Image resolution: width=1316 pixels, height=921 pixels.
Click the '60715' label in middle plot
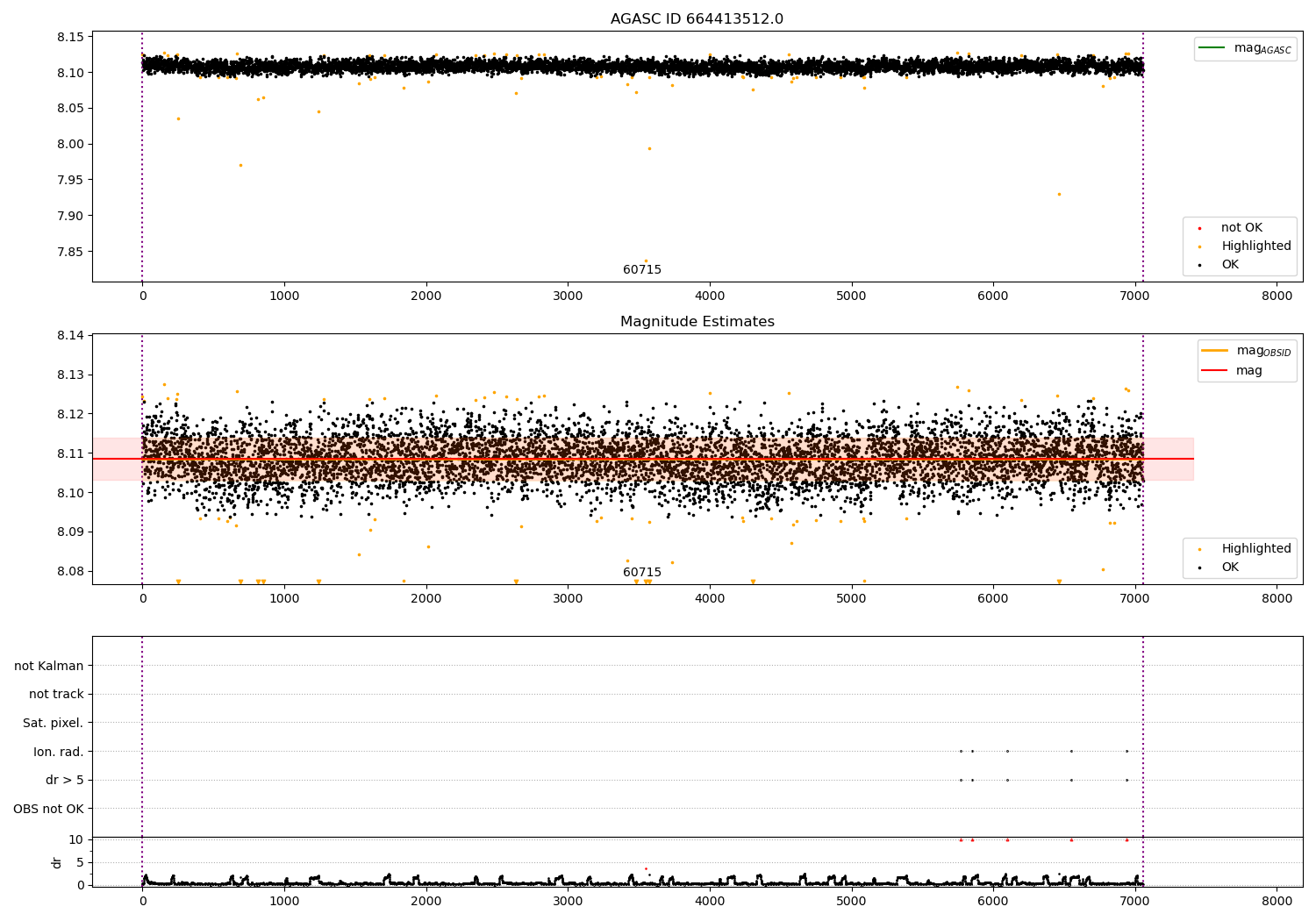[642, 573]
